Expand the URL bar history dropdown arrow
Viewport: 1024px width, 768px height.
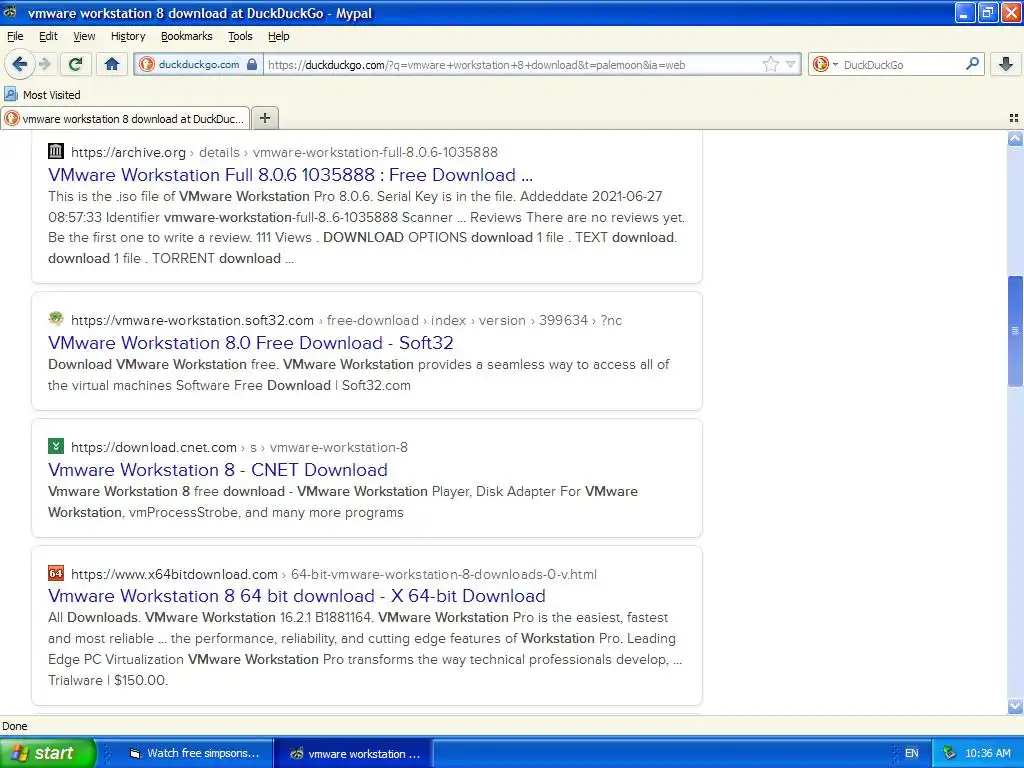pyautogui.click(x=790, y=64)
